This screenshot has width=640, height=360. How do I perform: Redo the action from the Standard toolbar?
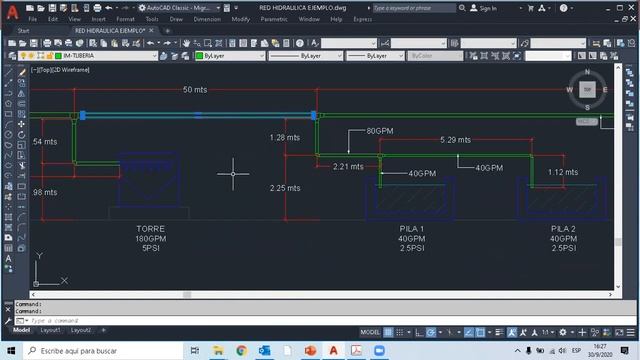click(x=167, y=43)
